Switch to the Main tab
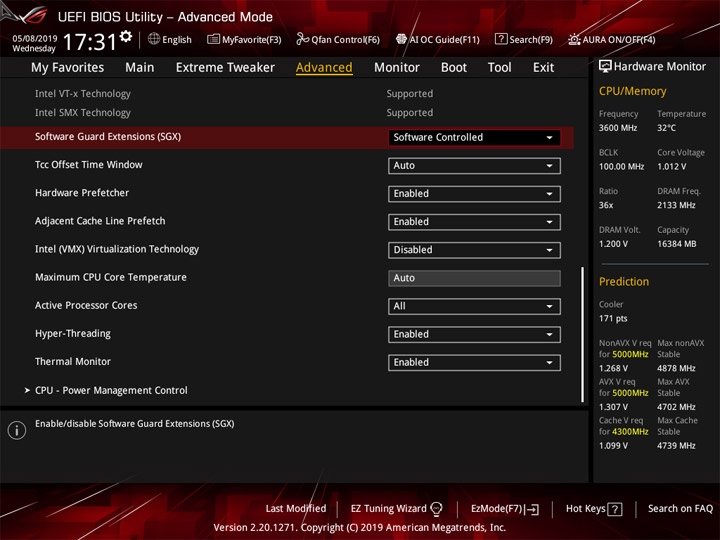This screenshot has height=540, width=720. 140,68
